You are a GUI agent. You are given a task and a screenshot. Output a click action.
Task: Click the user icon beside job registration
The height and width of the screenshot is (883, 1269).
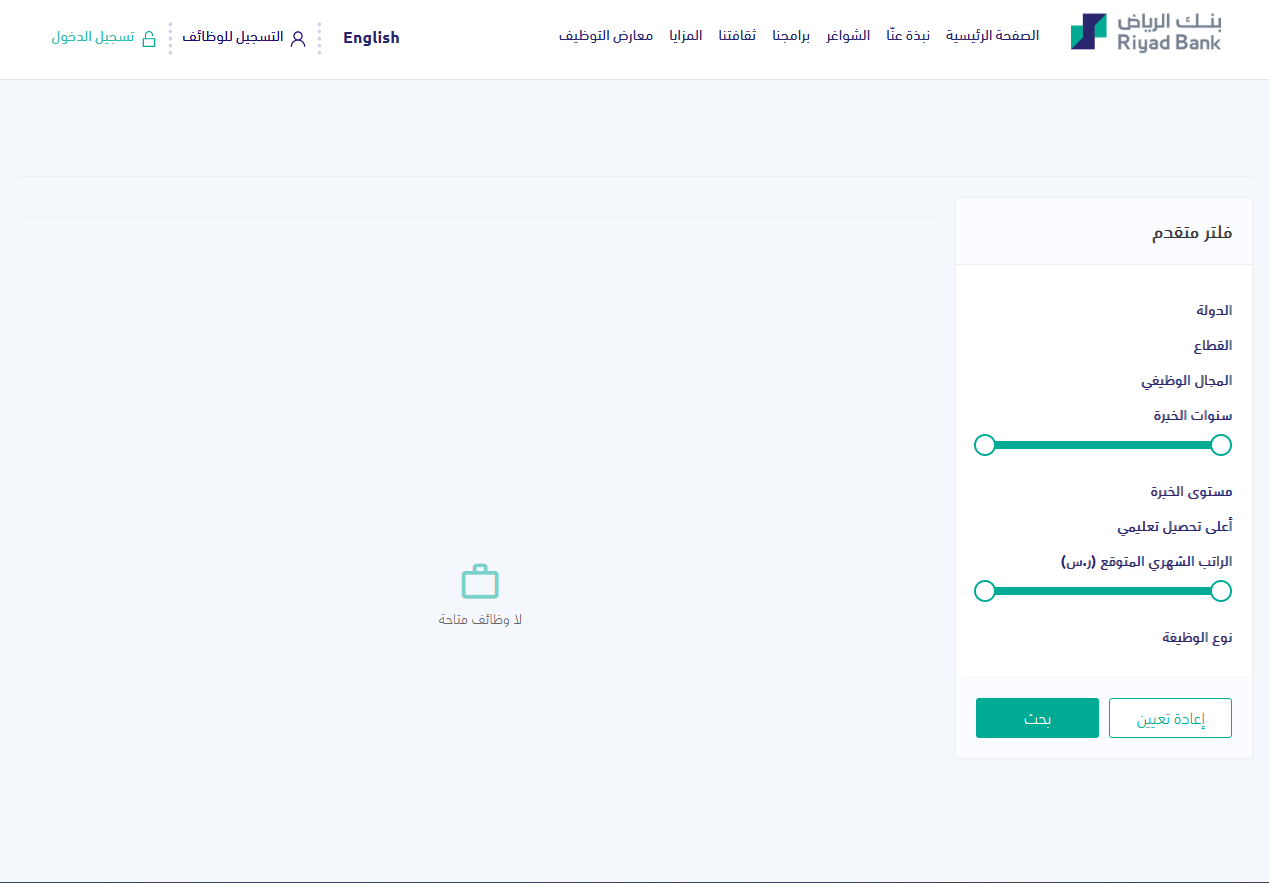coord(297,39)
